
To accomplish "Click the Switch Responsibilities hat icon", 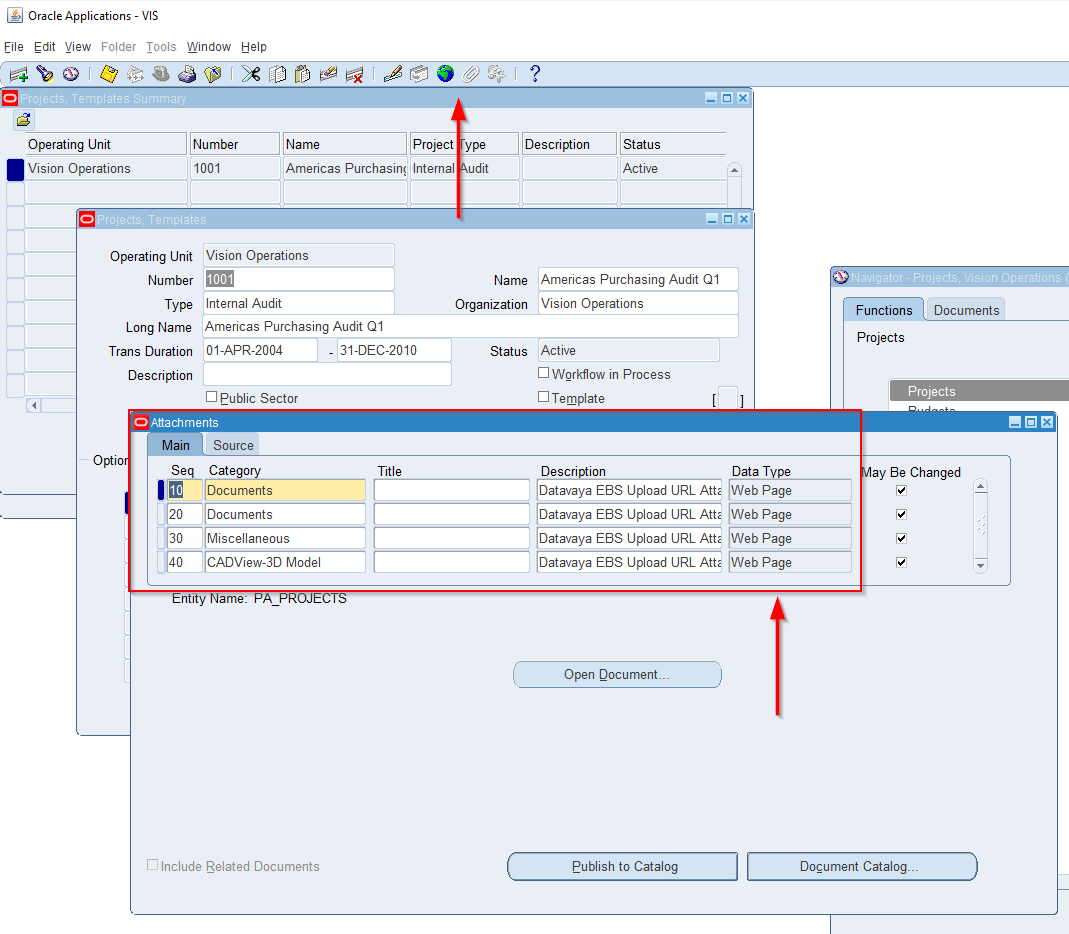I will 161,74.
